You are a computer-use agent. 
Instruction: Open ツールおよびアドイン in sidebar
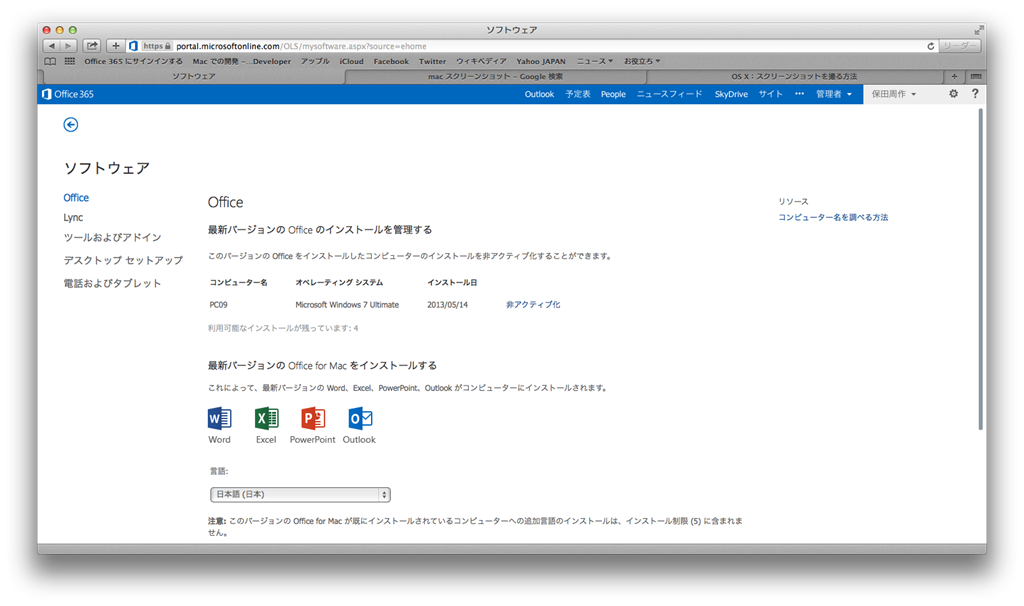pyautogui.click(x=112, y=238)
